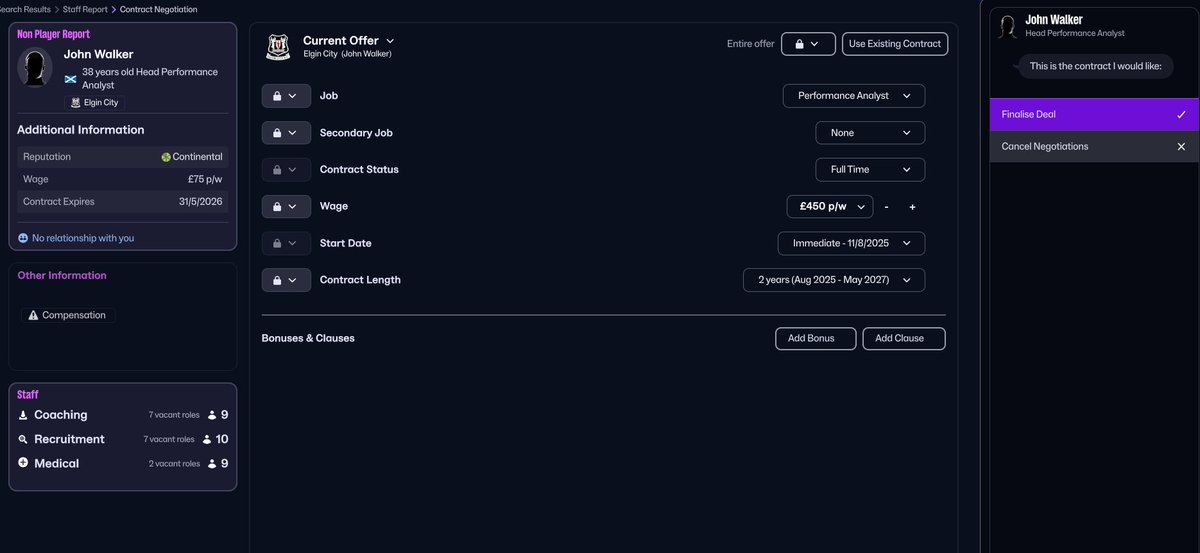The width and height of the screenshot is (1200, 553).
Task: Click the Elgin City crest beside Current Offer
Action: pos(278,47)
